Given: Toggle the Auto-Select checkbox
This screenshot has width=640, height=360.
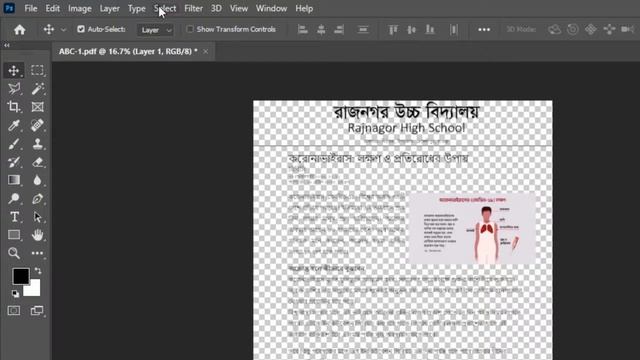Looking at the screenshot, I should tap(81, 29).
